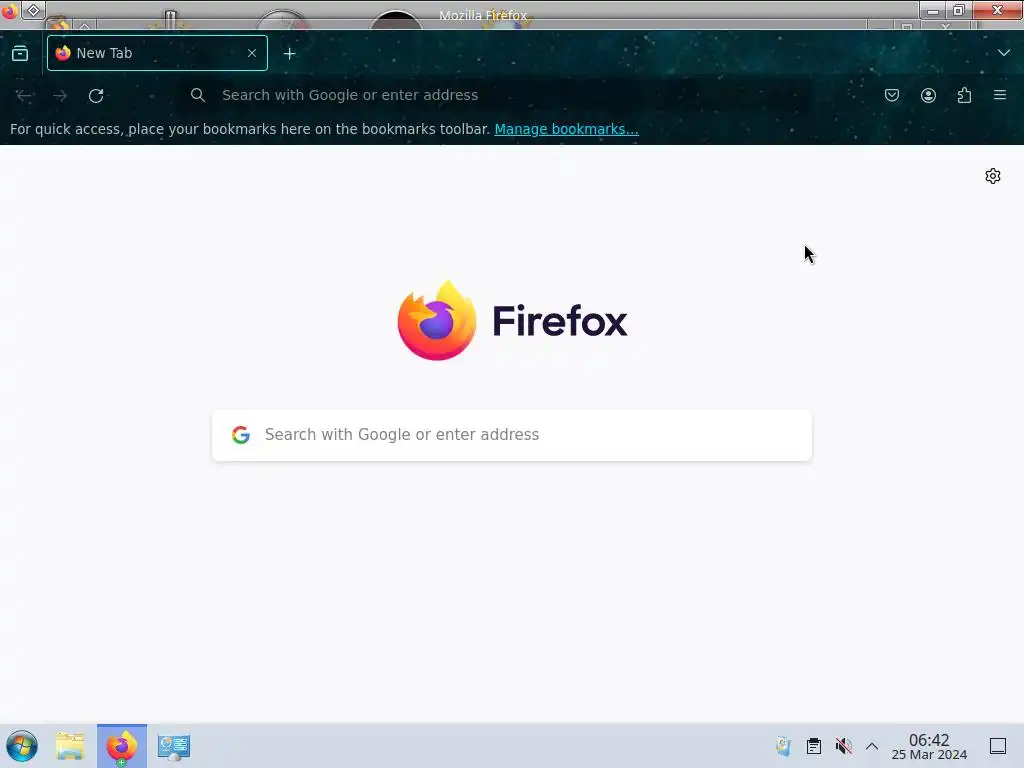
Task: Click the tray icon left of clipboard
Action: 783,746
